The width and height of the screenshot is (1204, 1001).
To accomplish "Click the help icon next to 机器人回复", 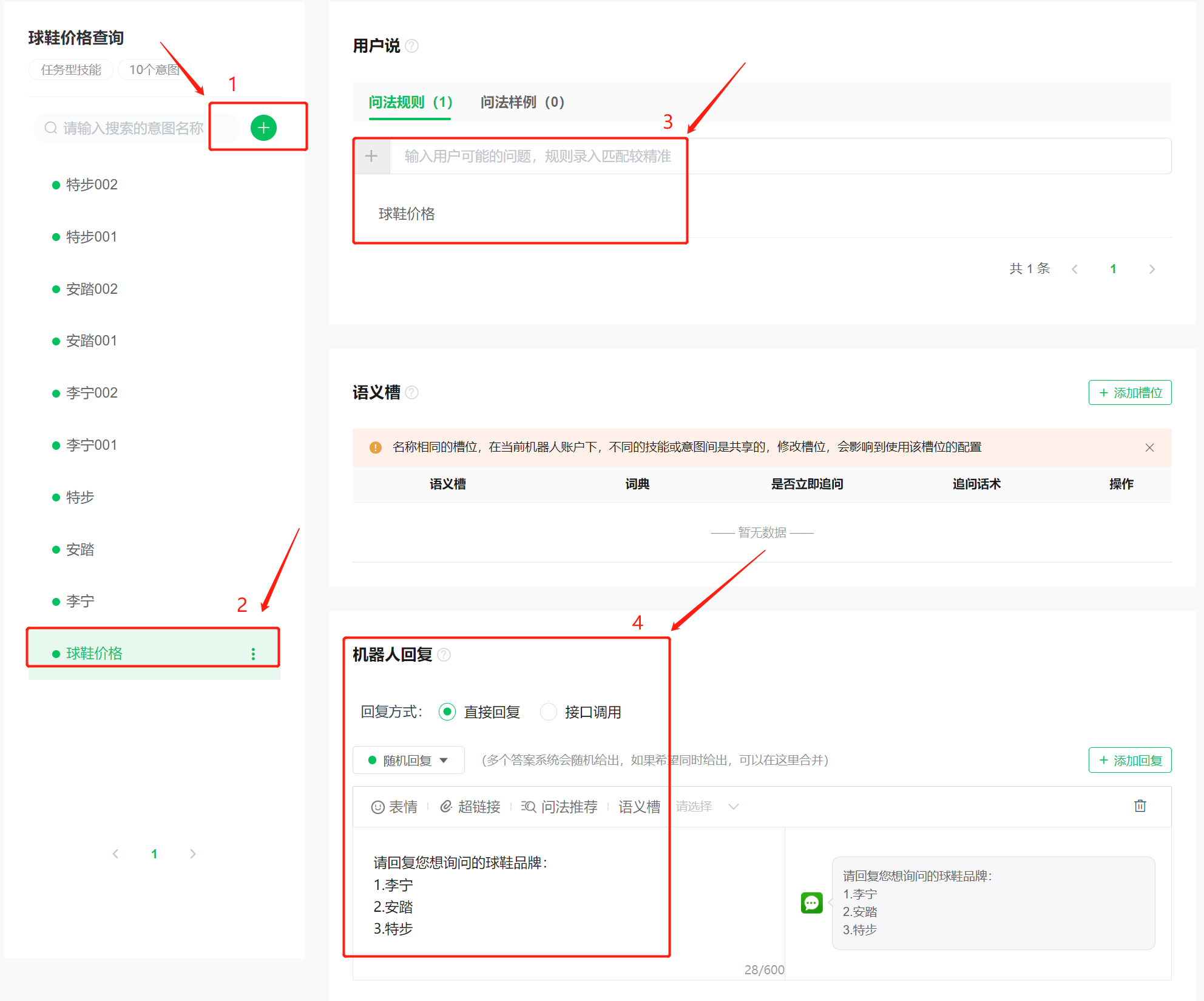I will pos(444,655).
